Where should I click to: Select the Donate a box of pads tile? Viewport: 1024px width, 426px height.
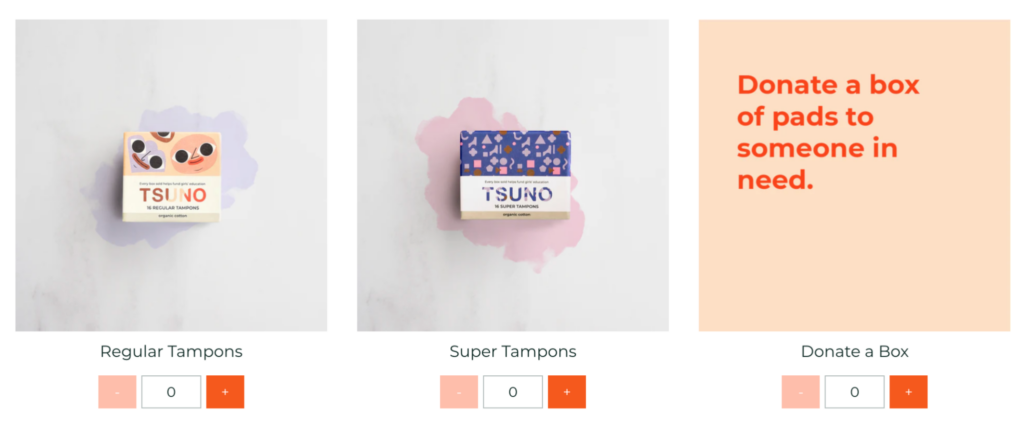pos(854,175)
